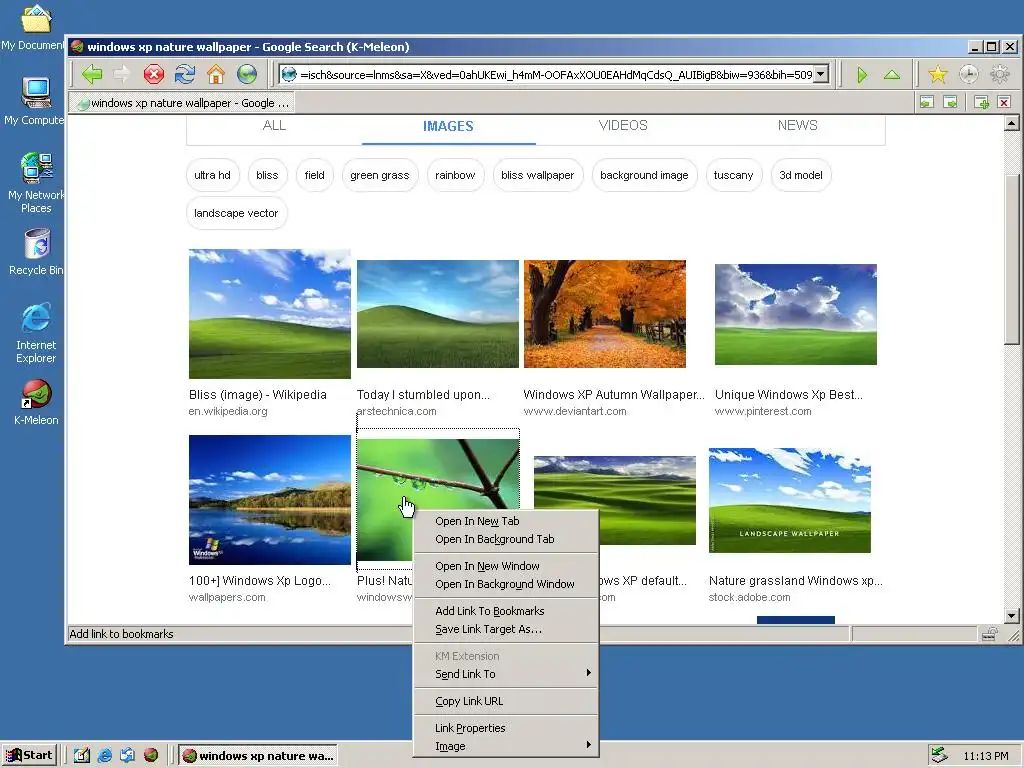This screenshot has height=768, width=1024.
Task: Select Copy Link URL
Action: (507, 701)
